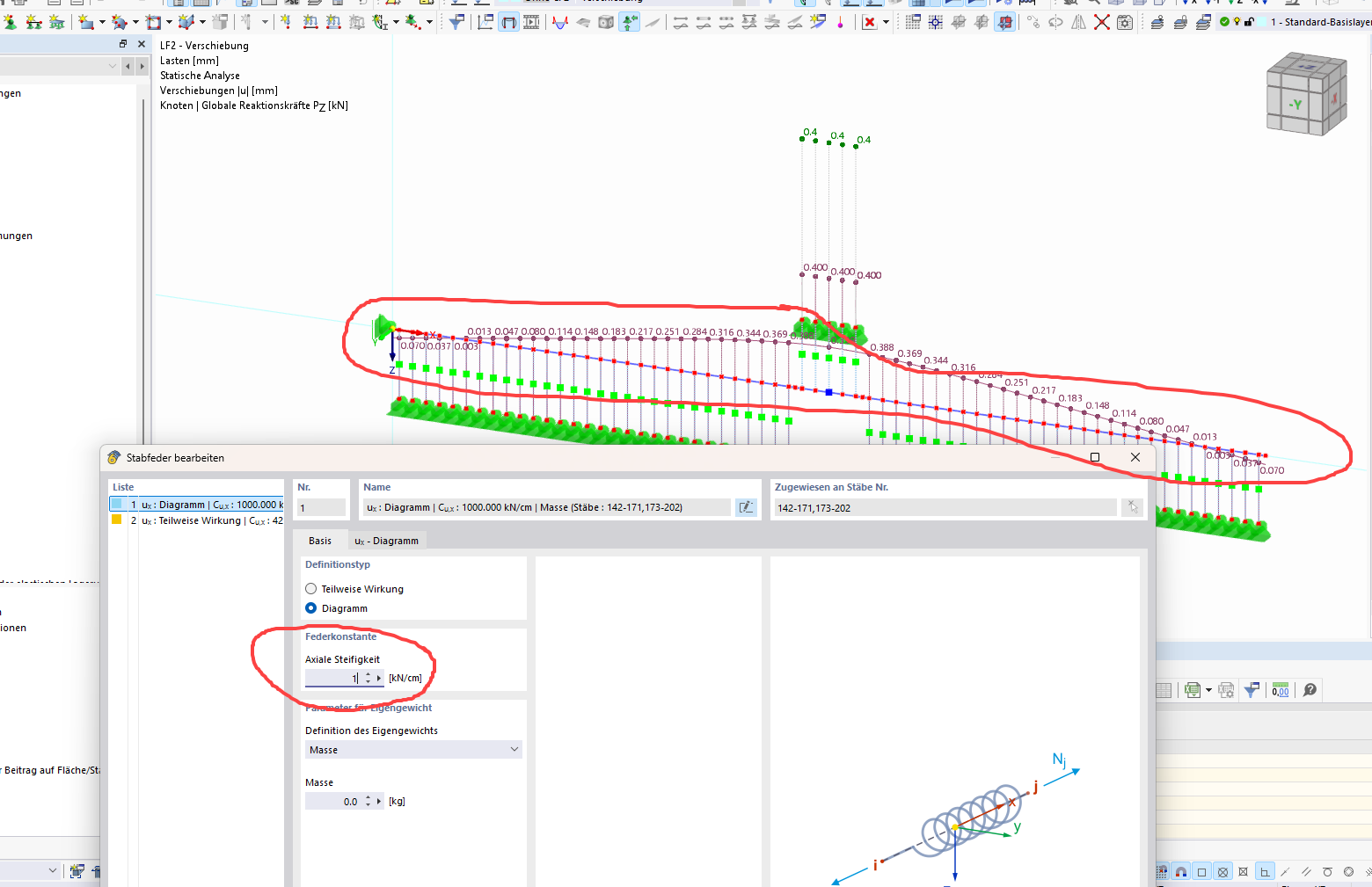Image resolution: width=1372 pixels, height=887 pixels.
Task: Click the decimal places 0,00 icon
Action: [x=1281, y=690]
